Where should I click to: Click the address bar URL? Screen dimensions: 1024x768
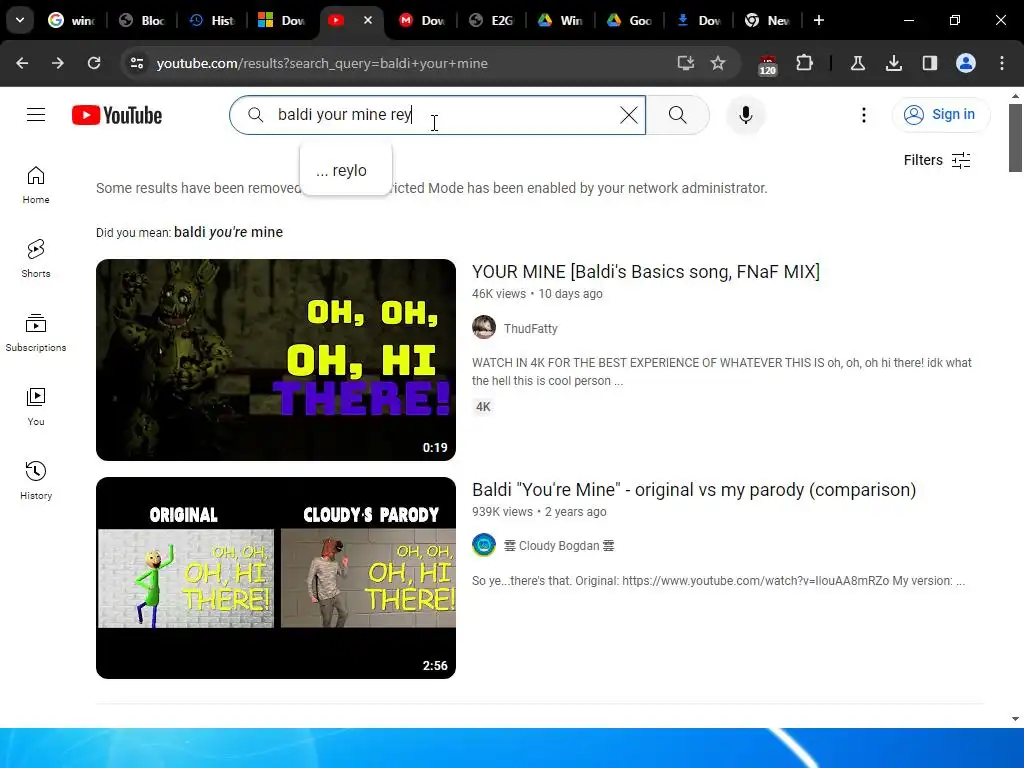322,63
